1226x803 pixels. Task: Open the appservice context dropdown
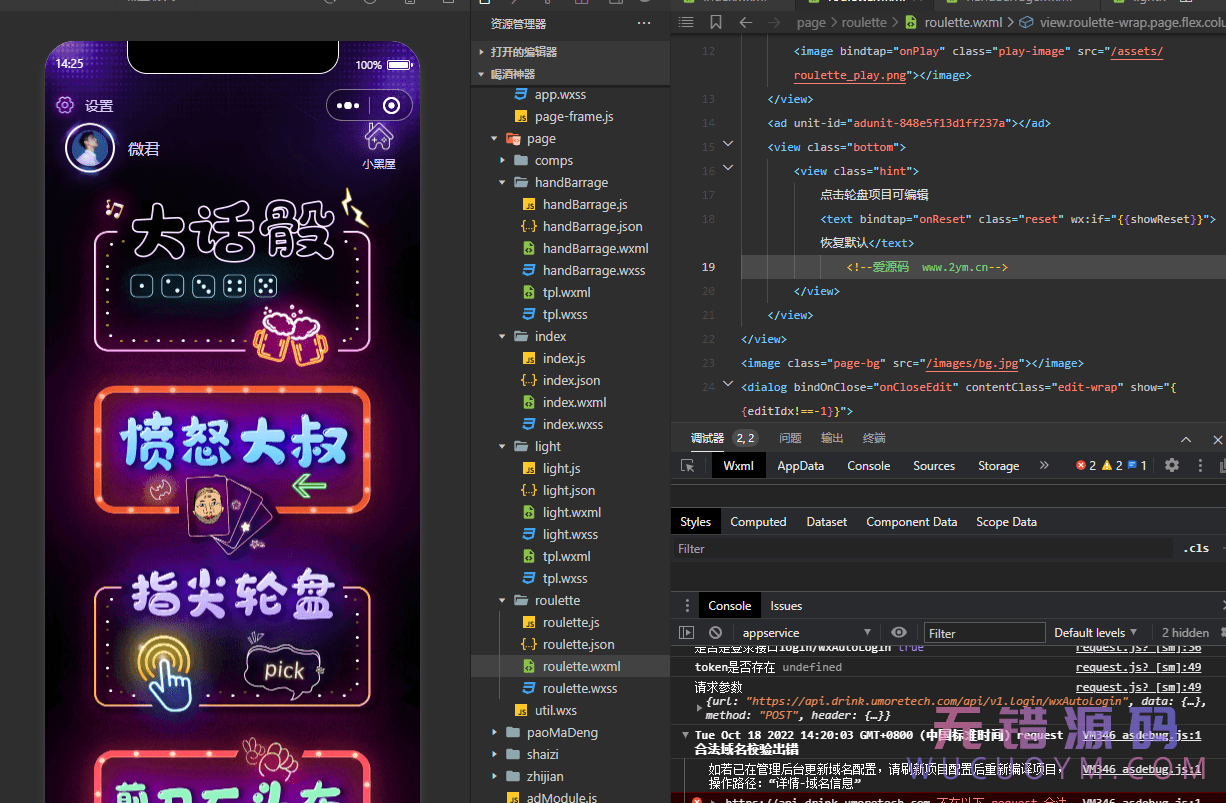(806, 632)
